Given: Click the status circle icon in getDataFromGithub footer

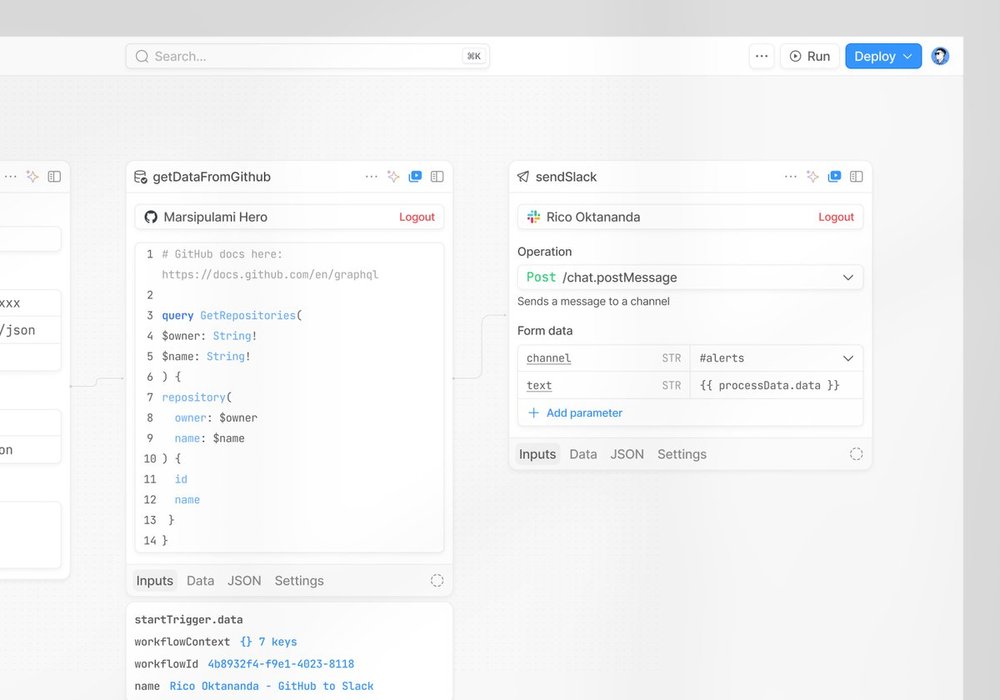Looking at the screenshot, I should pyautogui.click(x=437, y=580).
